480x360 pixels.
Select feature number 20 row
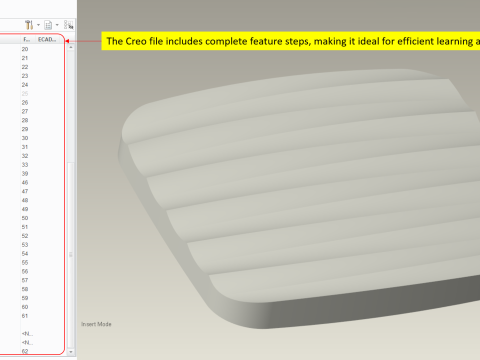tap(25, 49)
